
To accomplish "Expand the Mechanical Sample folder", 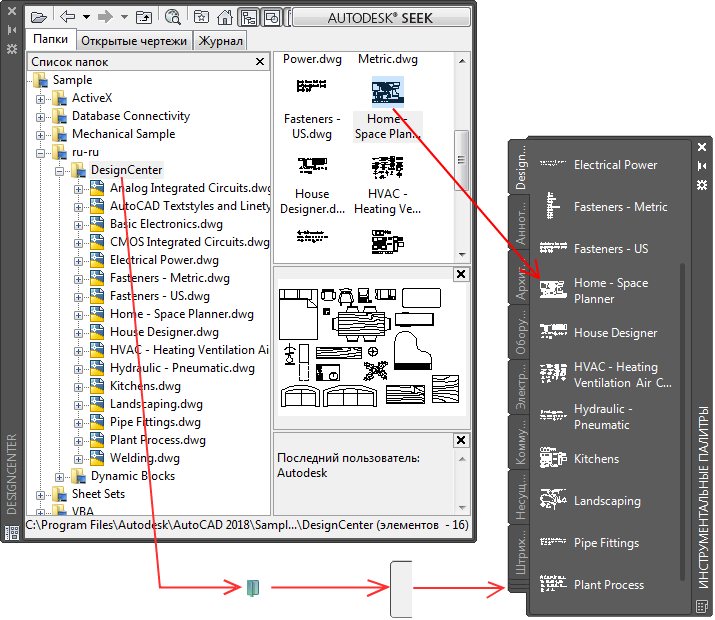I will [x=41, y=135].
